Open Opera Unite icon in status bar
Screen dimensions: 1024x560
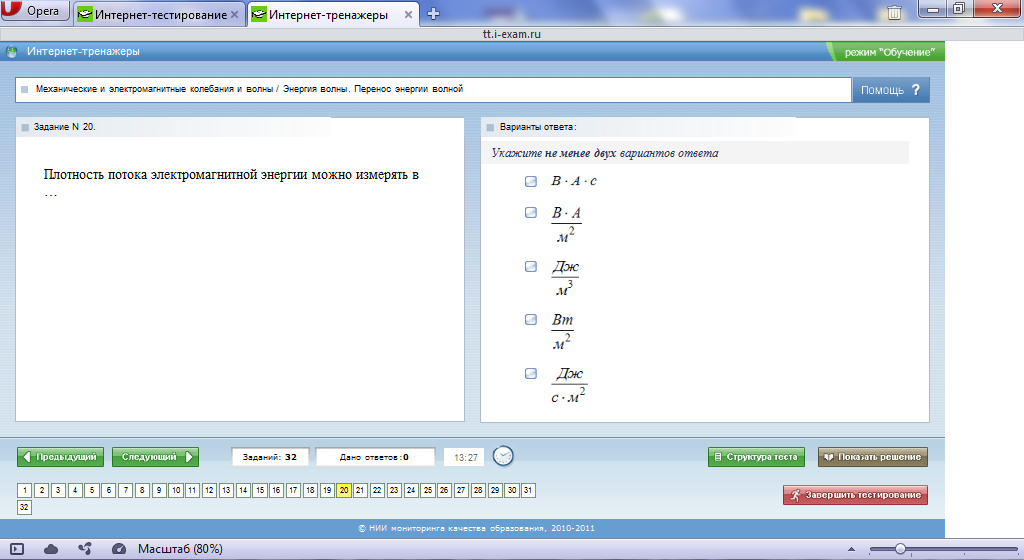tap(85, 550)
